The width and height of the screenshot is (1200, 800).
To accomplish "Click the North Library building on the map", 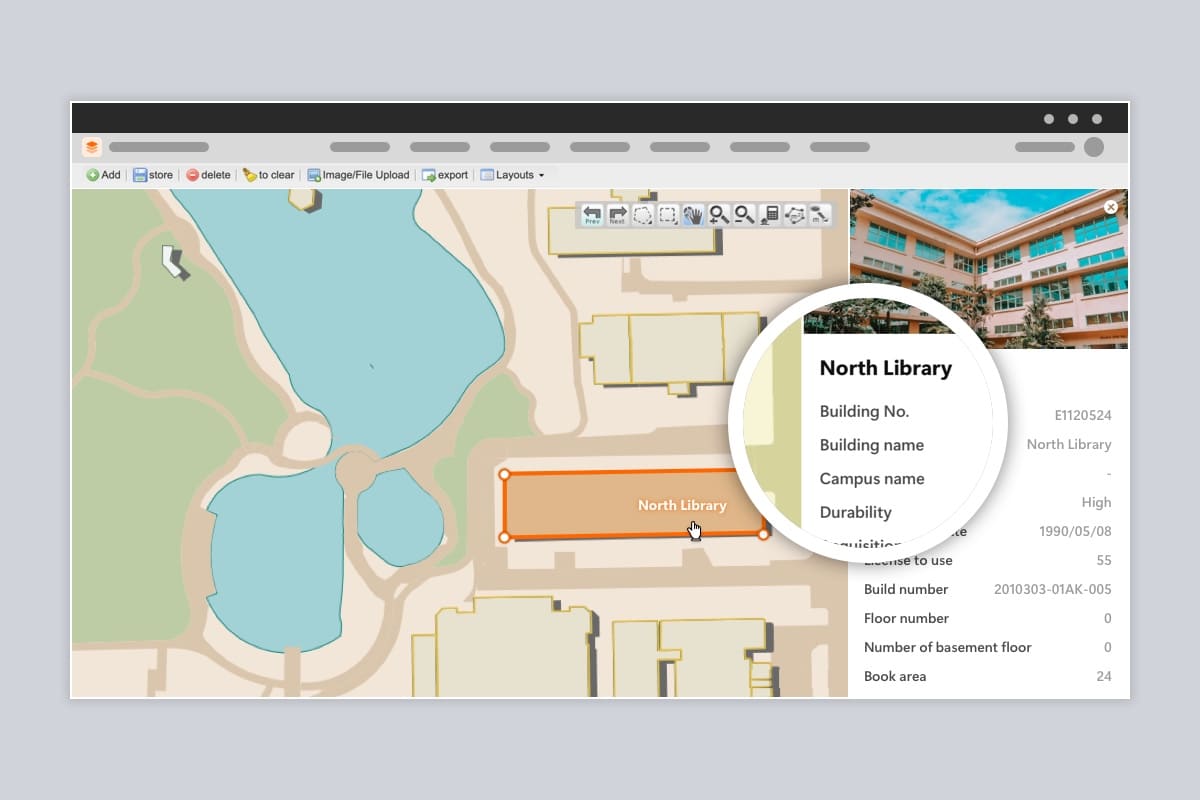I will tap(634, 505).
